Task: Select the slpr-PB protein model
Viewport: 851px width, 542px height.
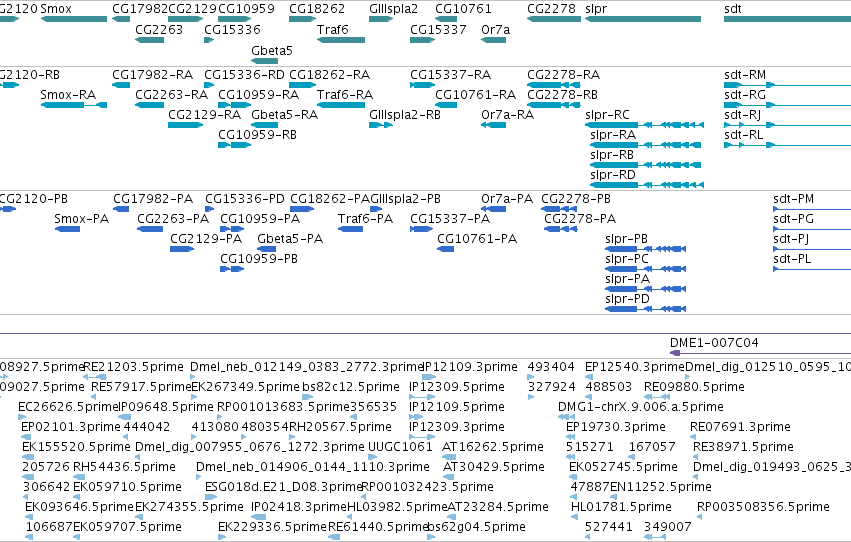Action: click(645, 250)
